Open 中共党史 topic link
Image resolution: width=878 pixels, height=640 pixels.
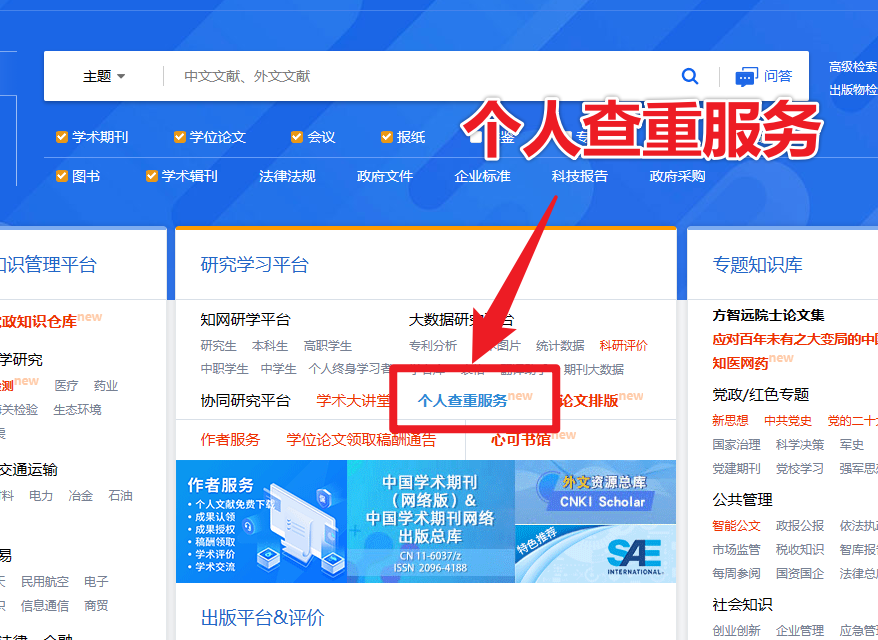[x=788, y=421]
